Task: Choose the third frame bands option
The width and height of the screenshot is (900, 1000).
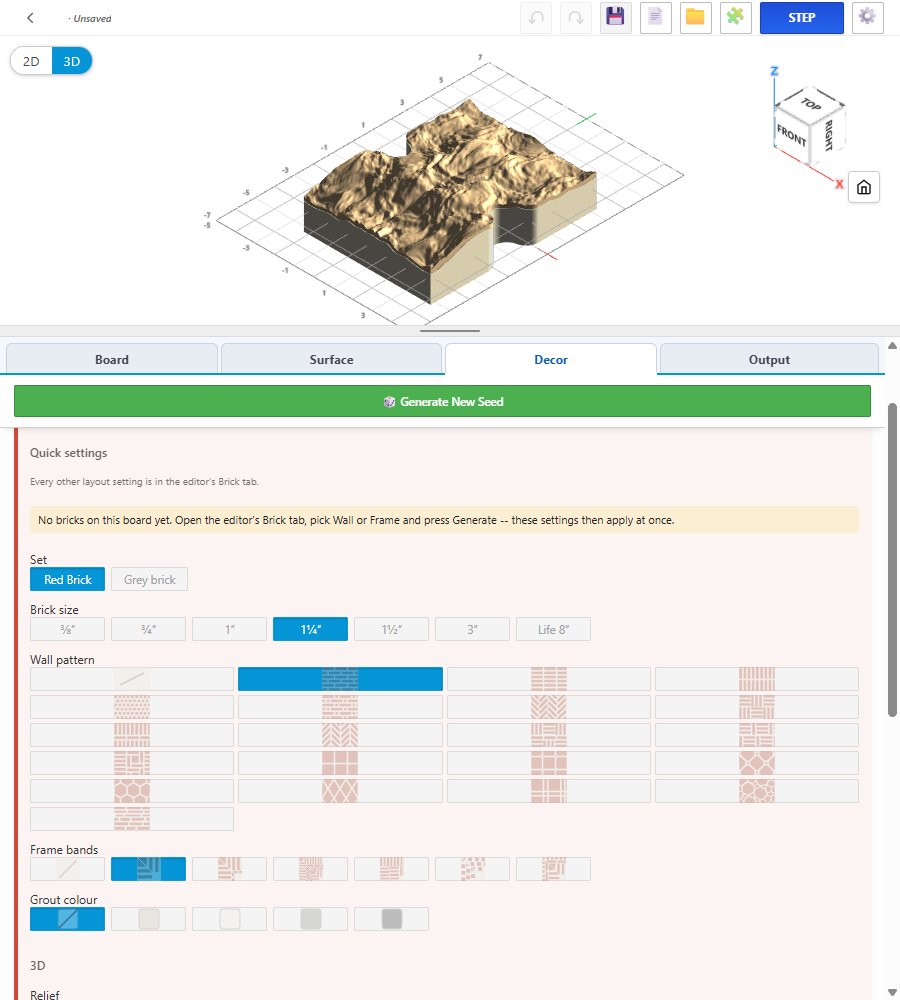Action: (x=230, y=869)
